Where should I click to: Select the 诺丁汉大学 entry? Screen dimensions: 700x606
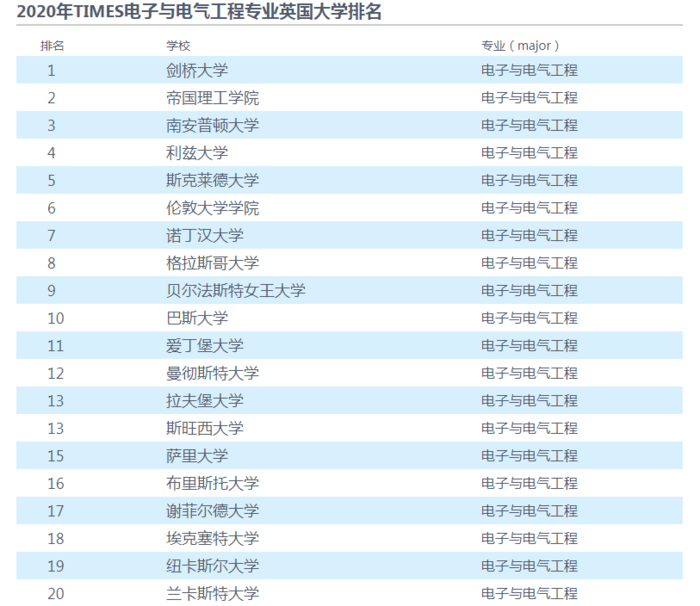click(x=205, y=235)
